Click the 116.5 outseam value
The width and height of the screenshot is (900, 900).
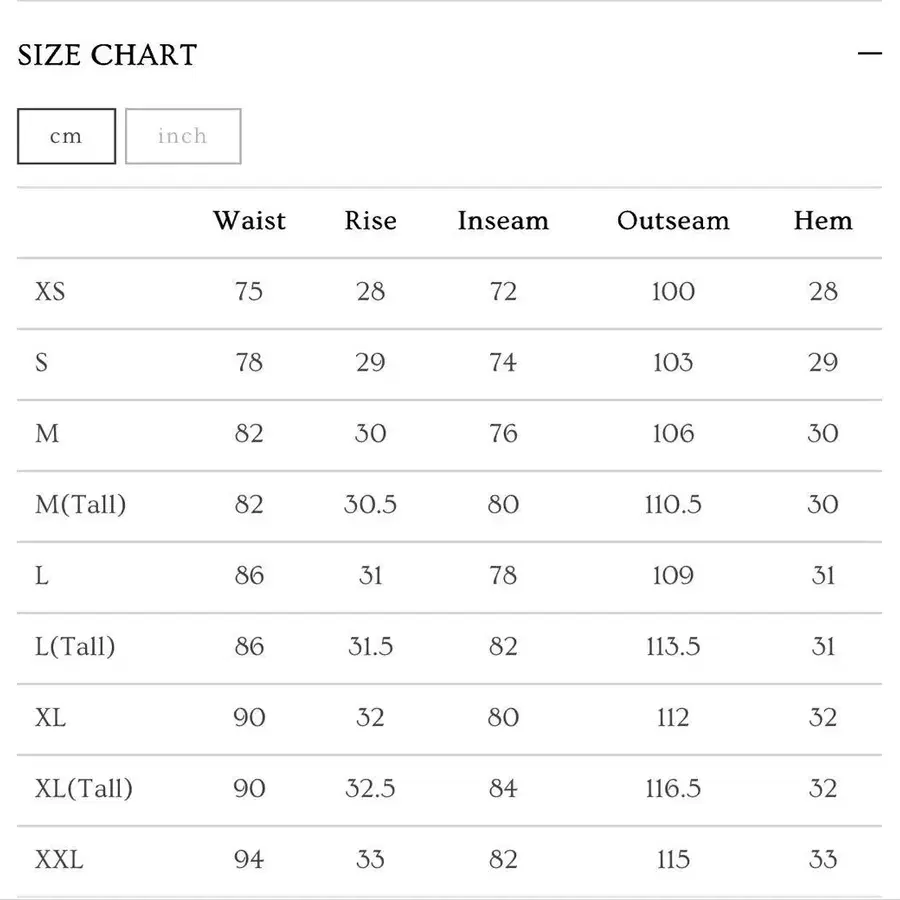(673, 788)
